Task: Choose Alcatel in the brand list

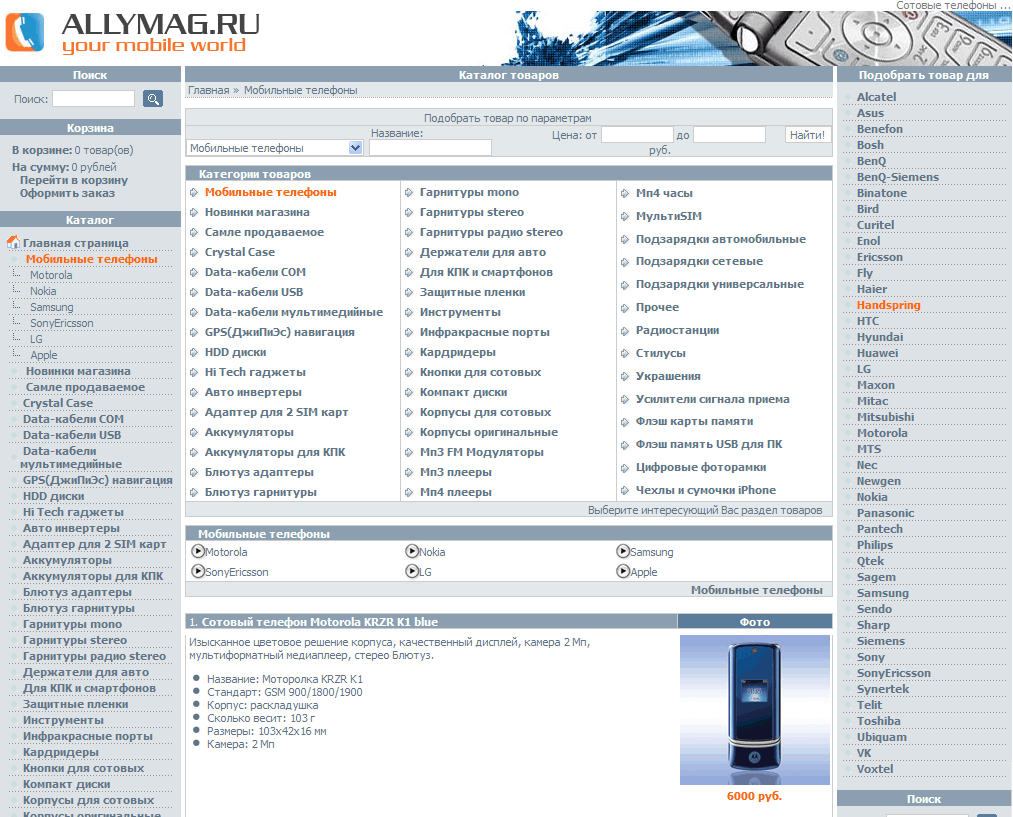Action: 877,97
